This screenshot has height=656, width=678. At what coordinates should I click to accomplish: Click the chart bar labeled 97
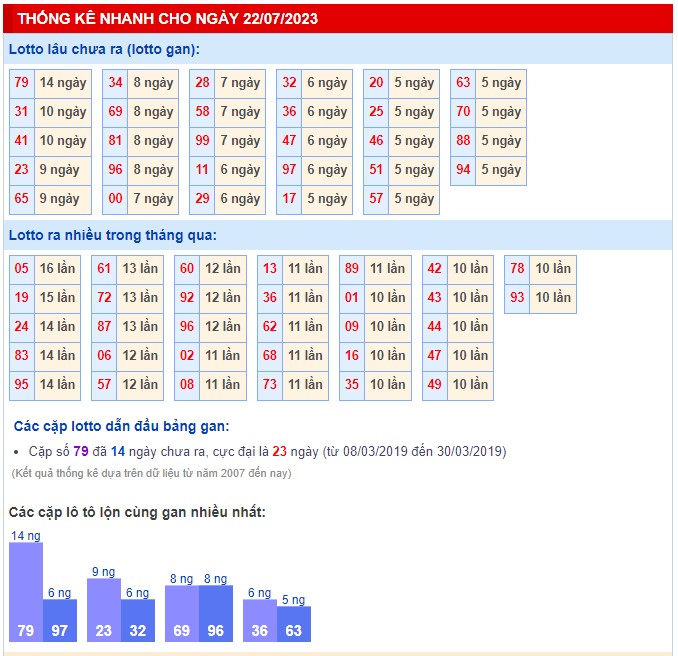coord(60,620)
